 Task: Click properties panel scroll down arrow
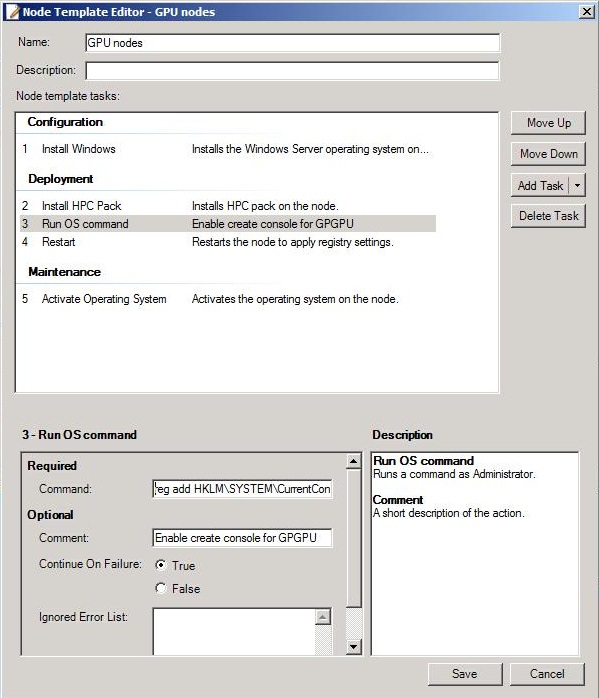(353, 646)
